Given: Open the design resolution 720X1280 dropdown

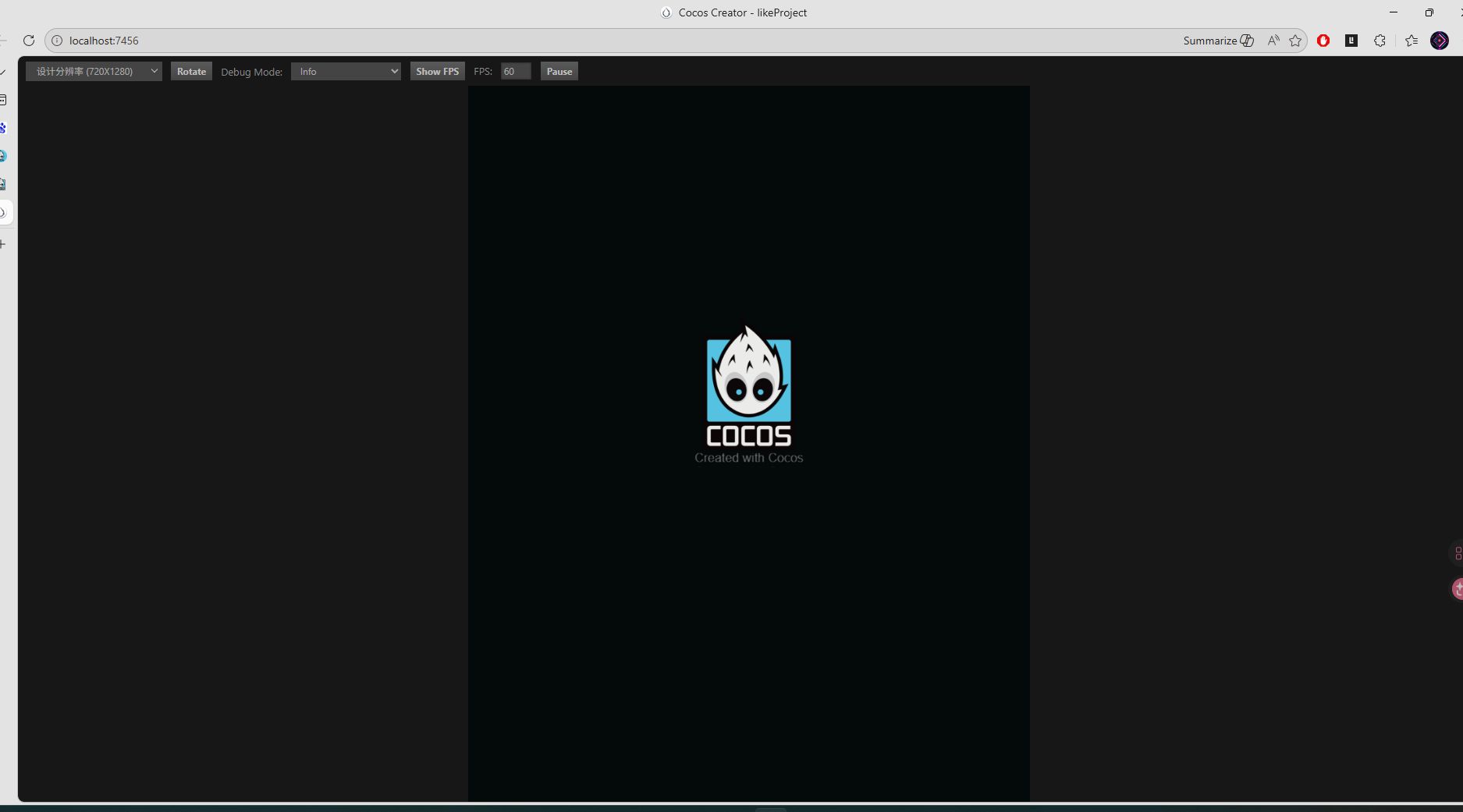Looking at the screenshot, I should [94, 71].
